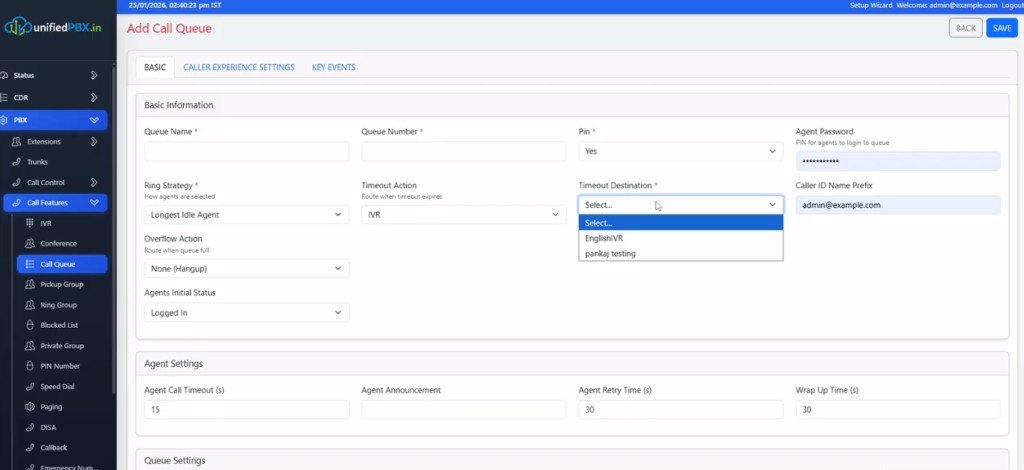
Task: Click the Logout link
Action: point(1012,5)
